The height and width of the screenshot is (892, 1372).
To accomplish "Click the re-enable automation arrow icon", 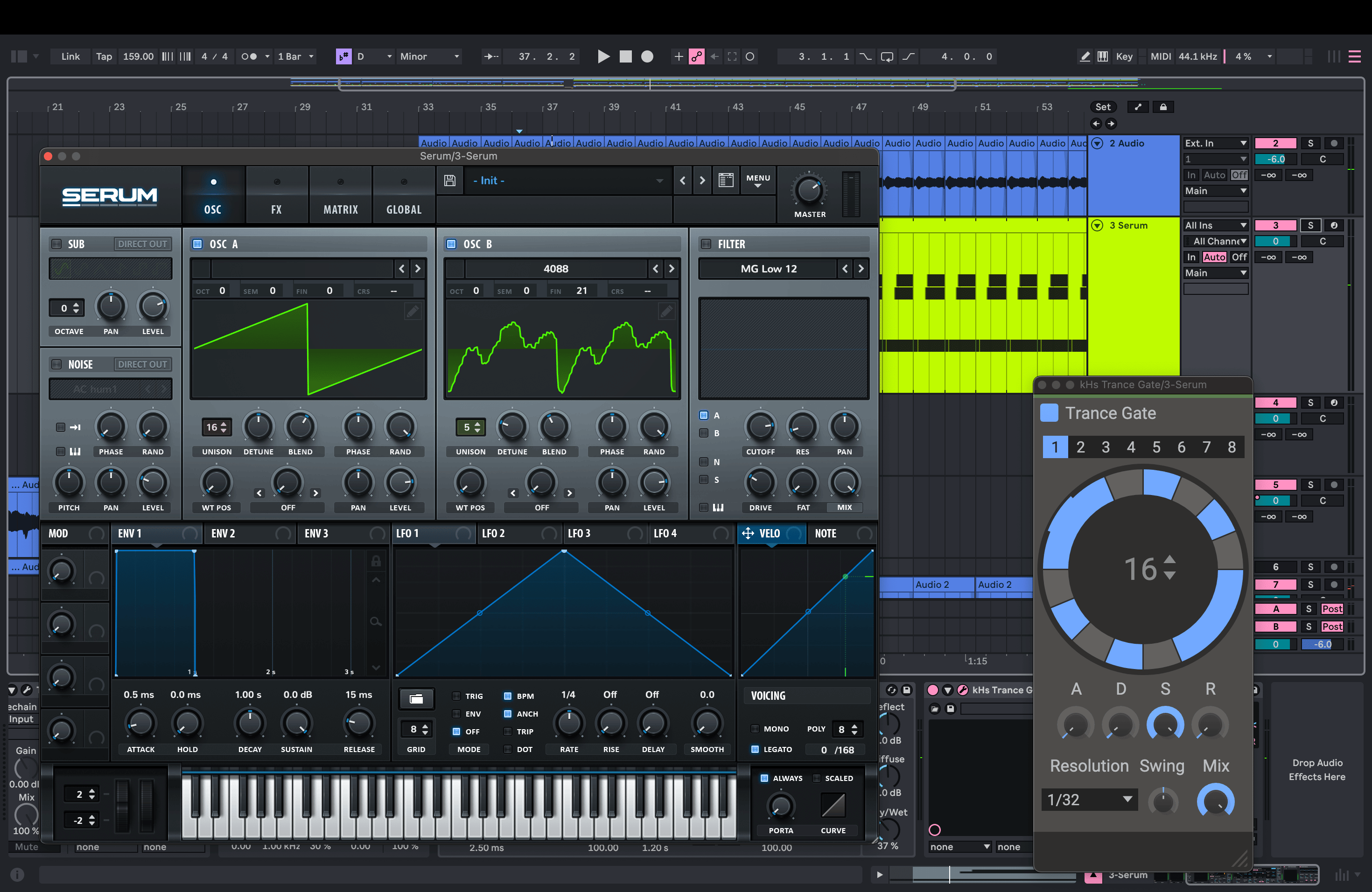I will click(x=714, y=56).
